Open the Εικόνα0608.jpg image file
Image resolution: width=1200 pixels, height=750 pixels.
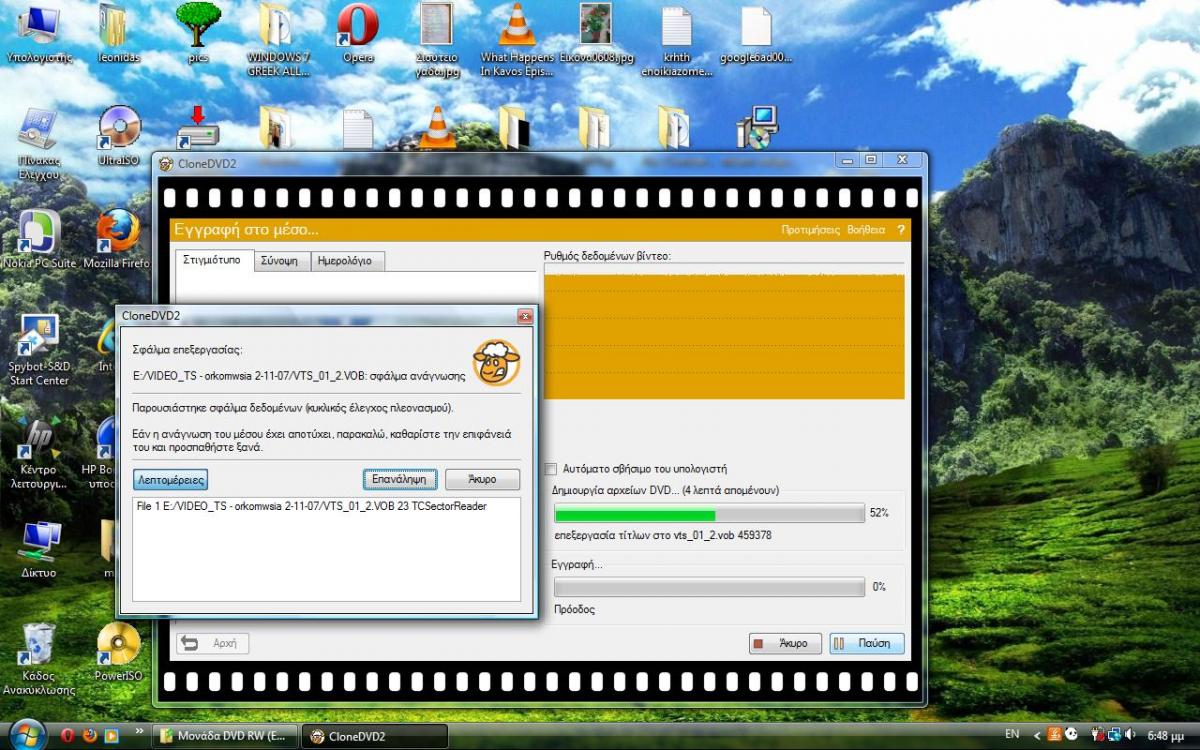(598, 33)
